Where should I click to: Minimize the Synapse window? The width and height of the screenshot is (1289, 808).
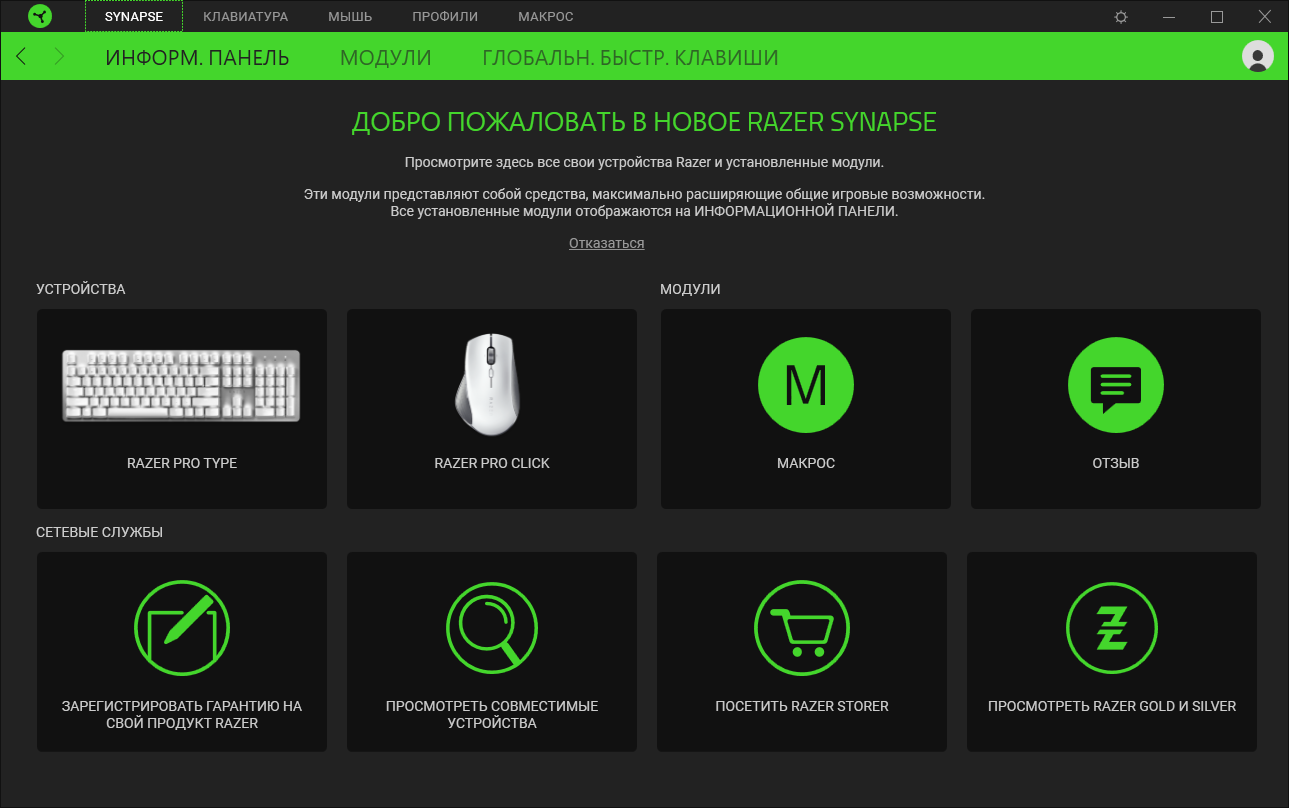click(1169, 17)
